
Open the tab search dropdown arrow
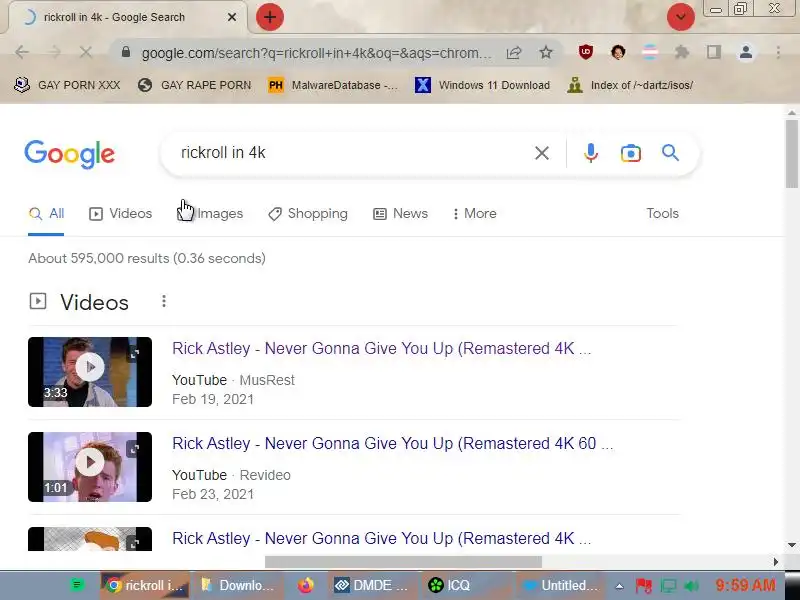point(681,17)
